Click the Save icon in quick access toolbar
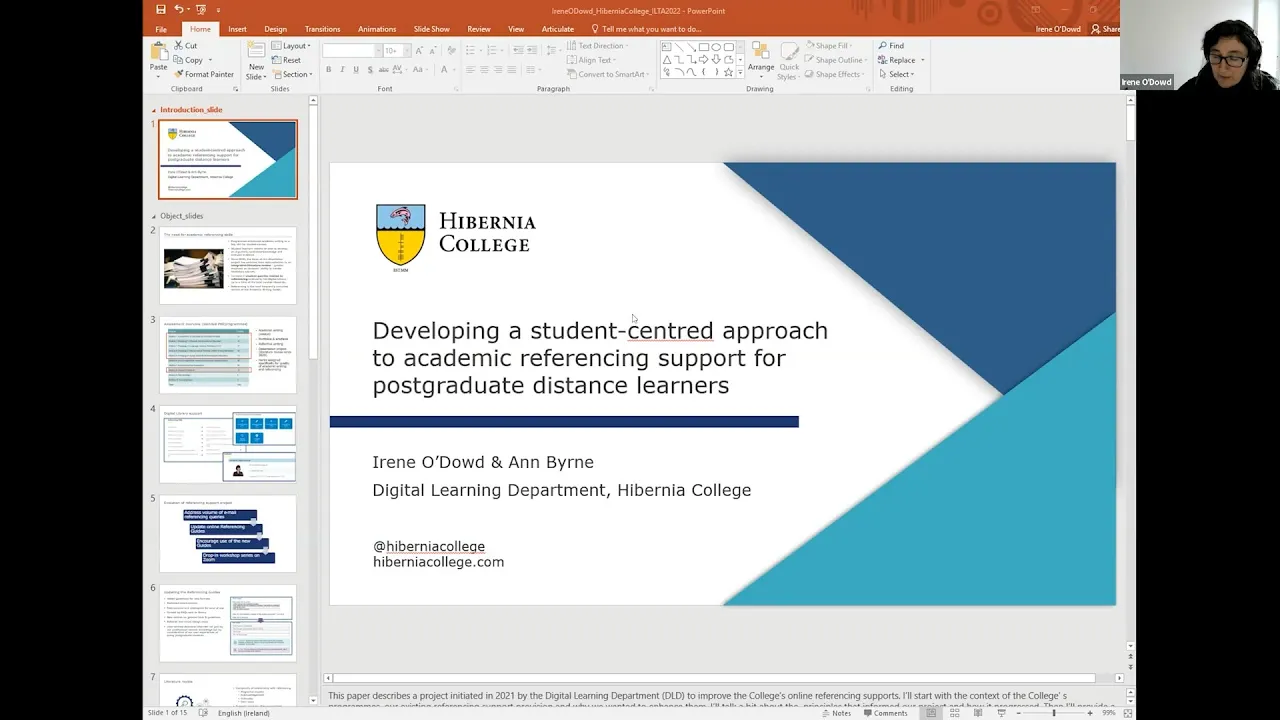This screenshot has width=1280, height=720. pyautogui.click(x=161, y=10)
